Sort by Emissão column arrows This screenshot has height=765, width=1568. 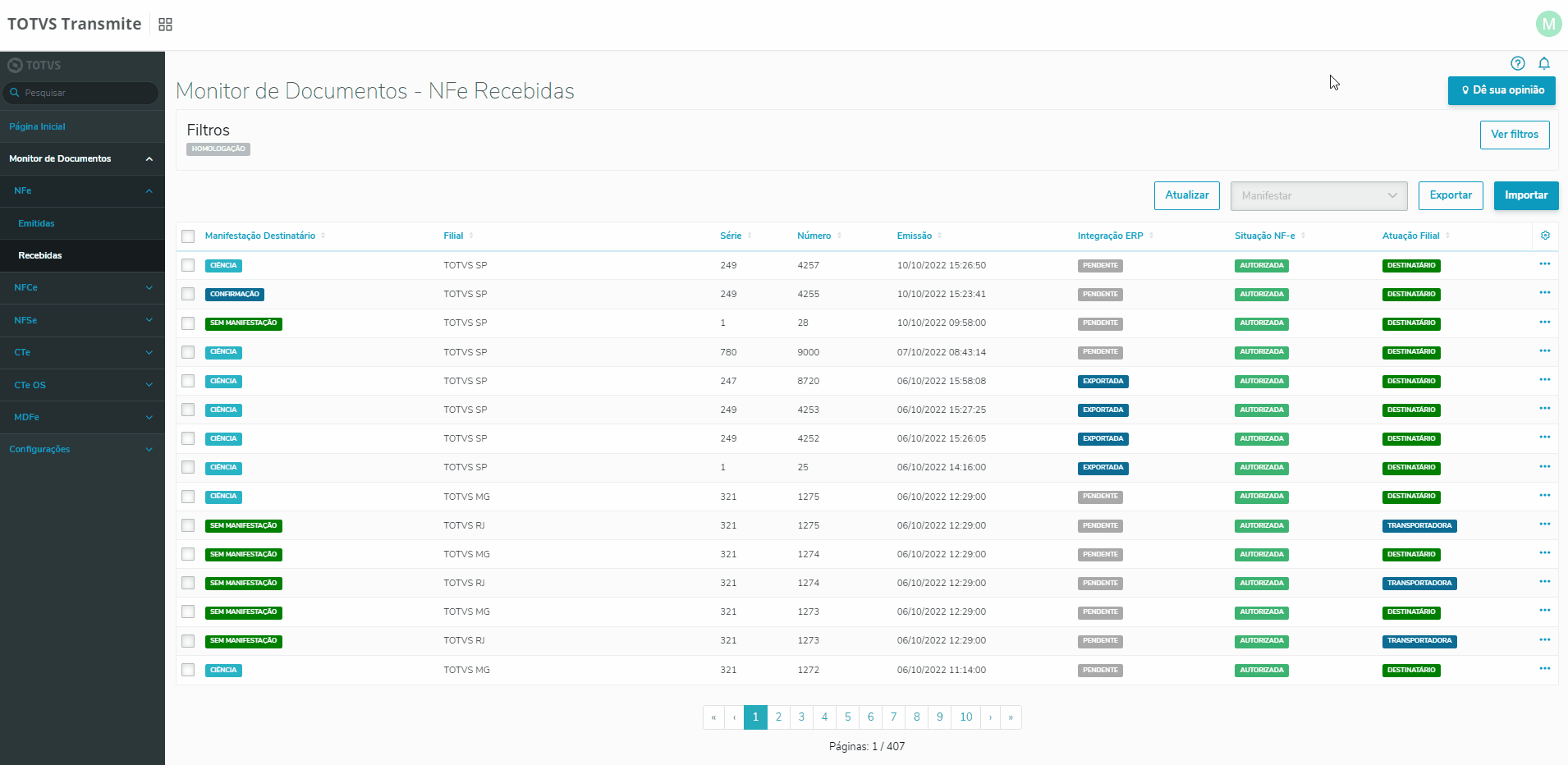[x=940, y=236]
